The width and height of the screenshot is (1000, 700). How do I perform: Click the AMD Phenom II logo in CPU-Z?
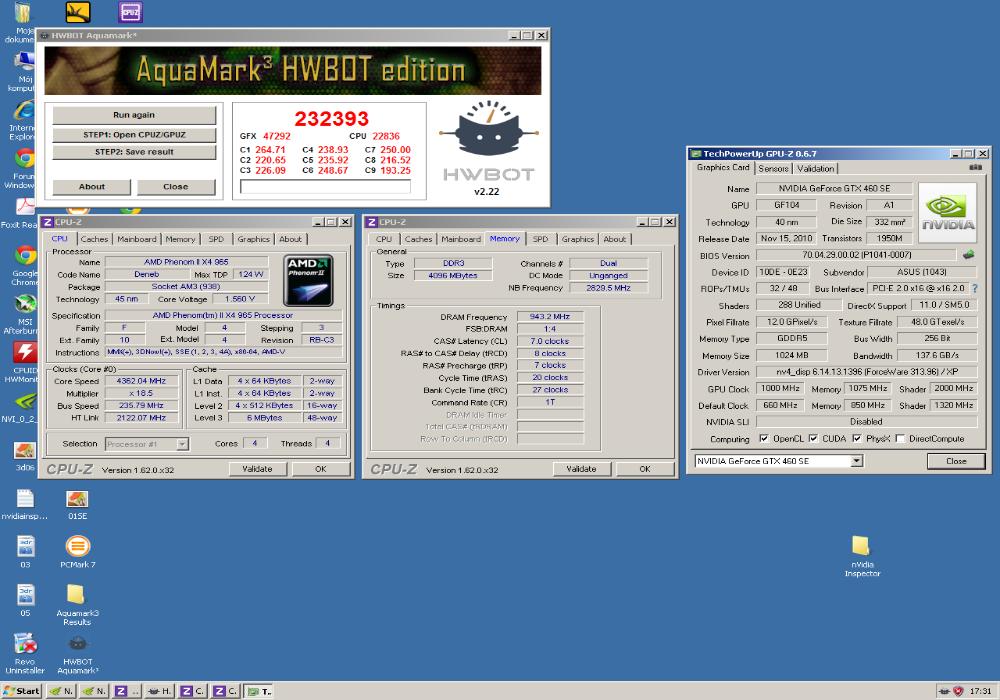pyautogui.click(x=308, y=281)
